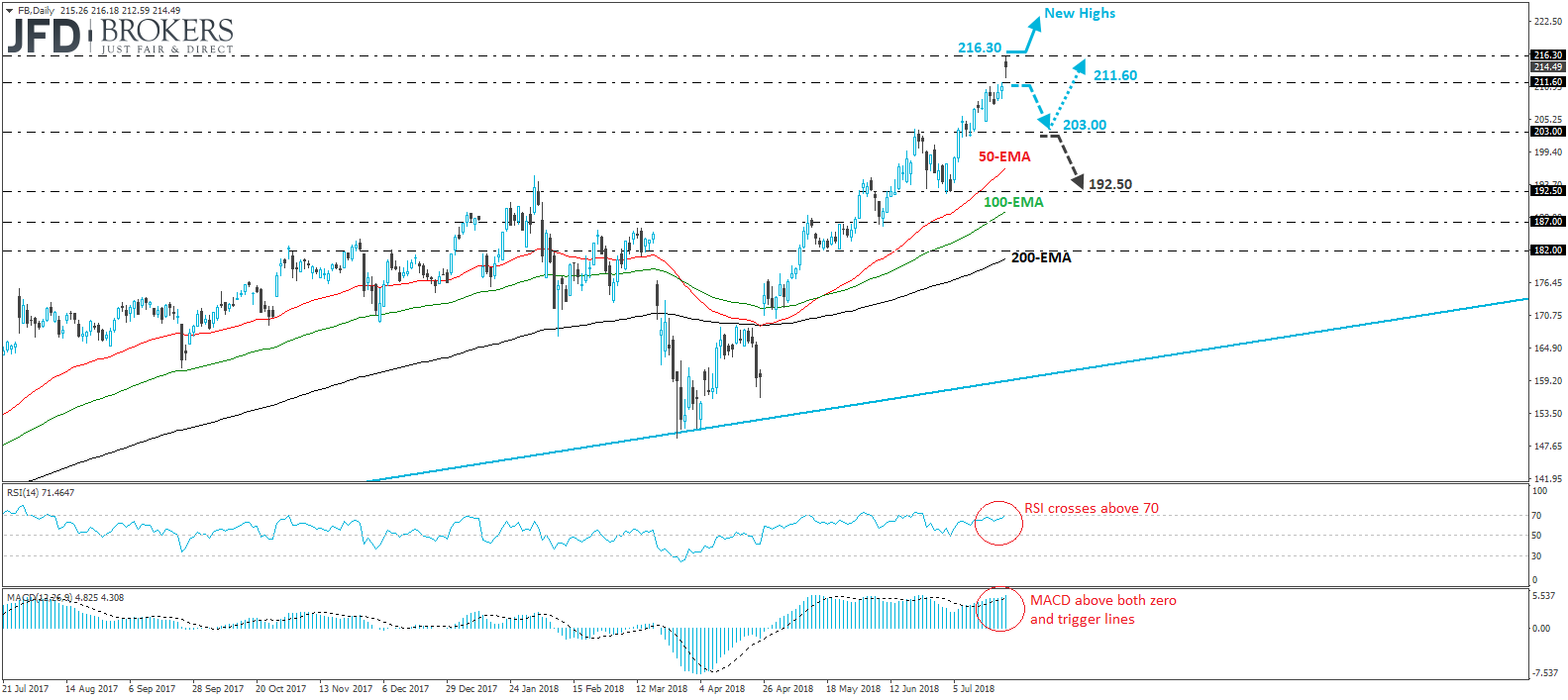1568x700 pixels.
Task: Select the 216.30 price axis tag
Action: (x=1548, y=55)
